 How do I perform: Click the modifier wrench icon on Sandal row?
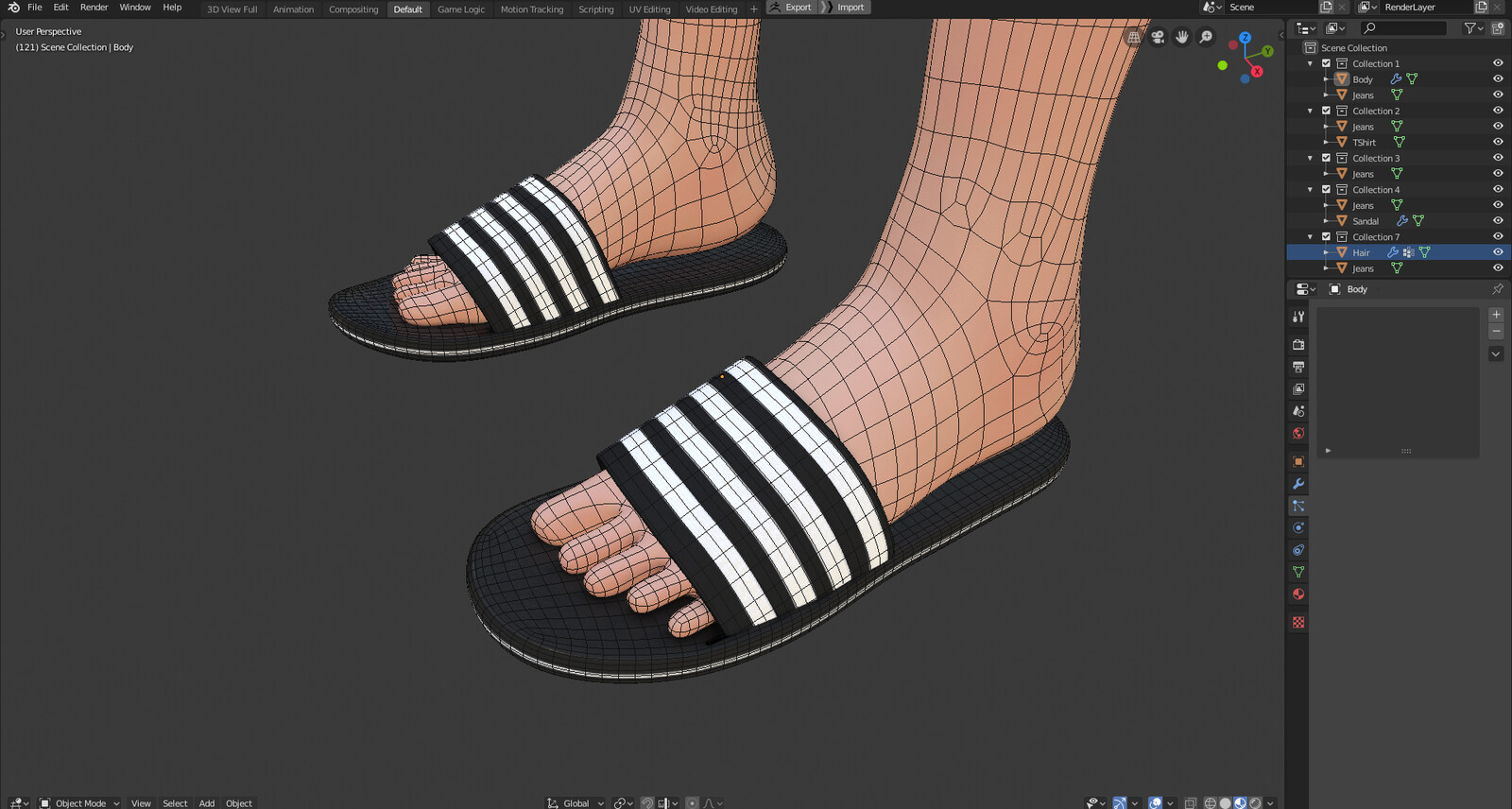click(1402, 221)
